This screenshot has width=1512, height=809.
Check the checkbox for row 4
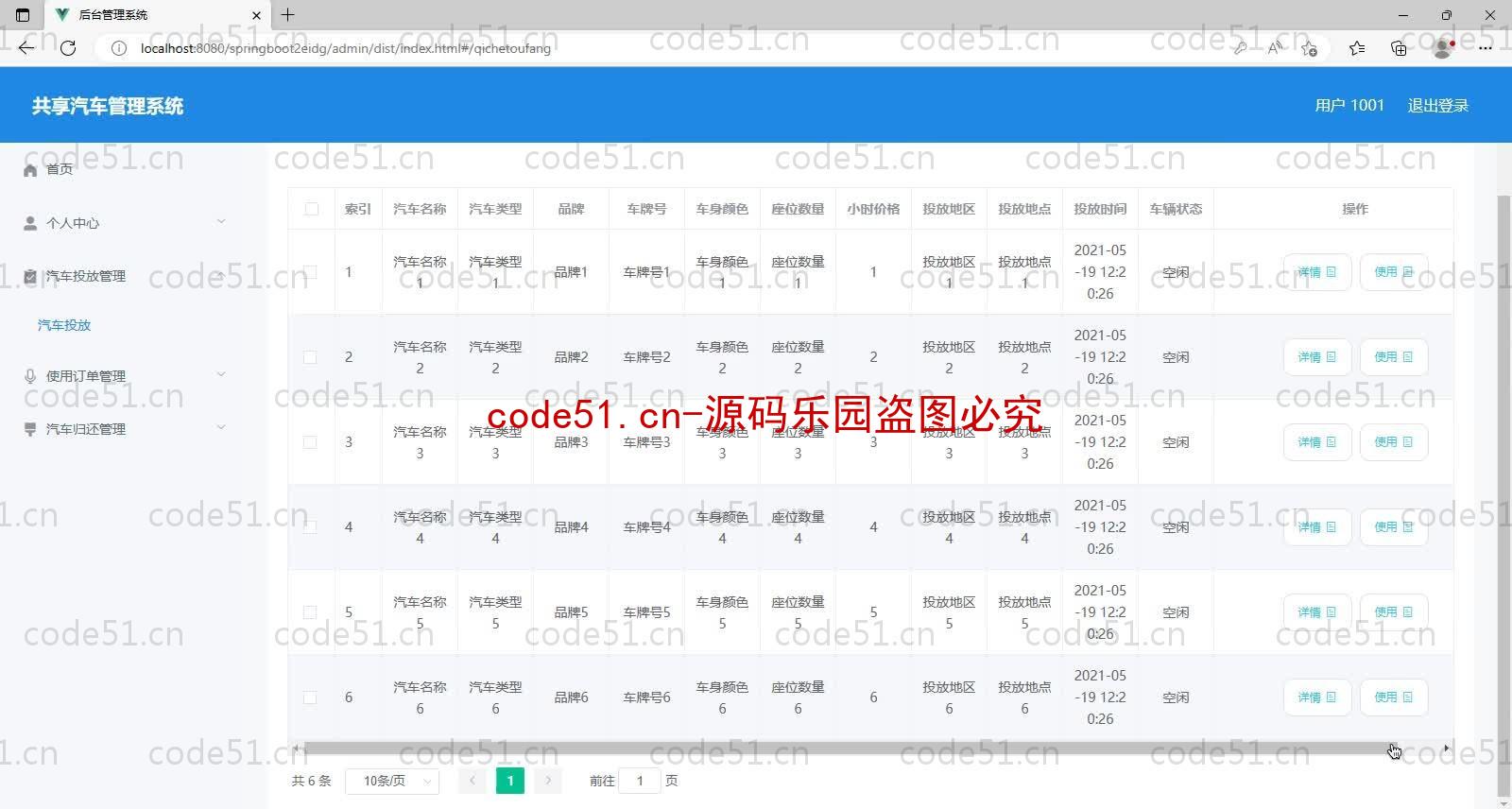point(310,527)
